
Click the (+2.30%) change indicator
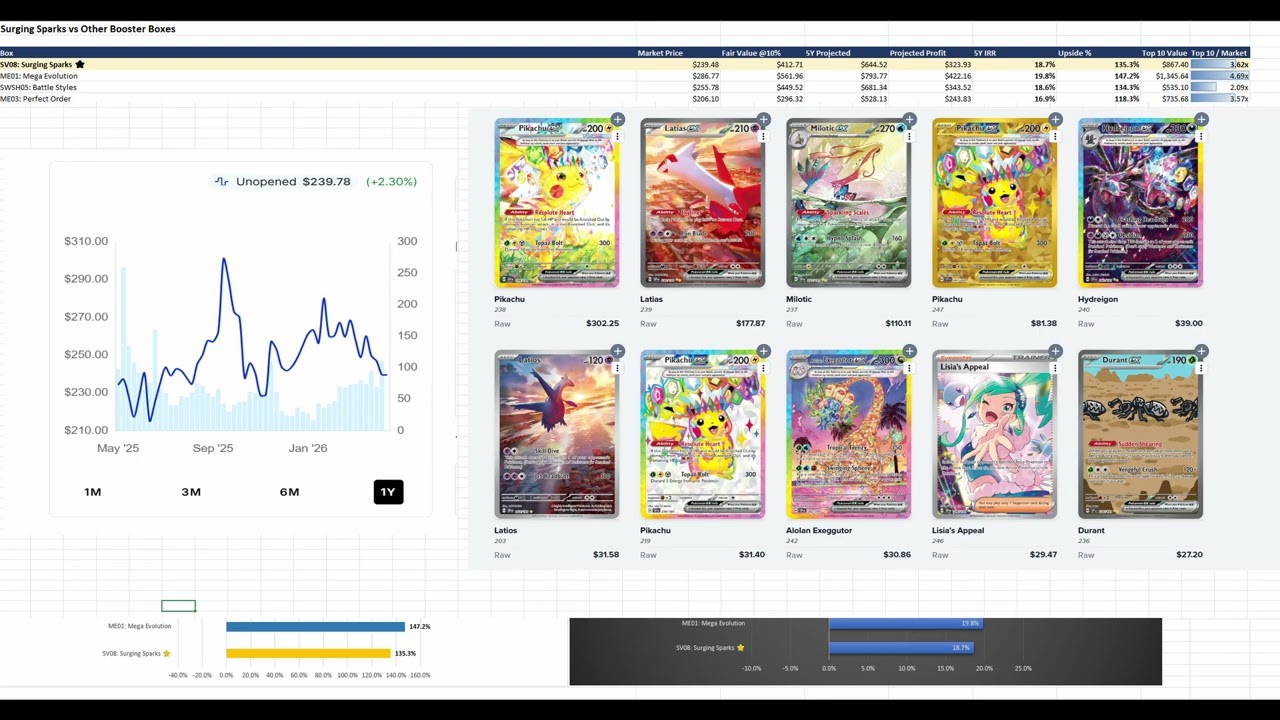click(x=391, y=182)
